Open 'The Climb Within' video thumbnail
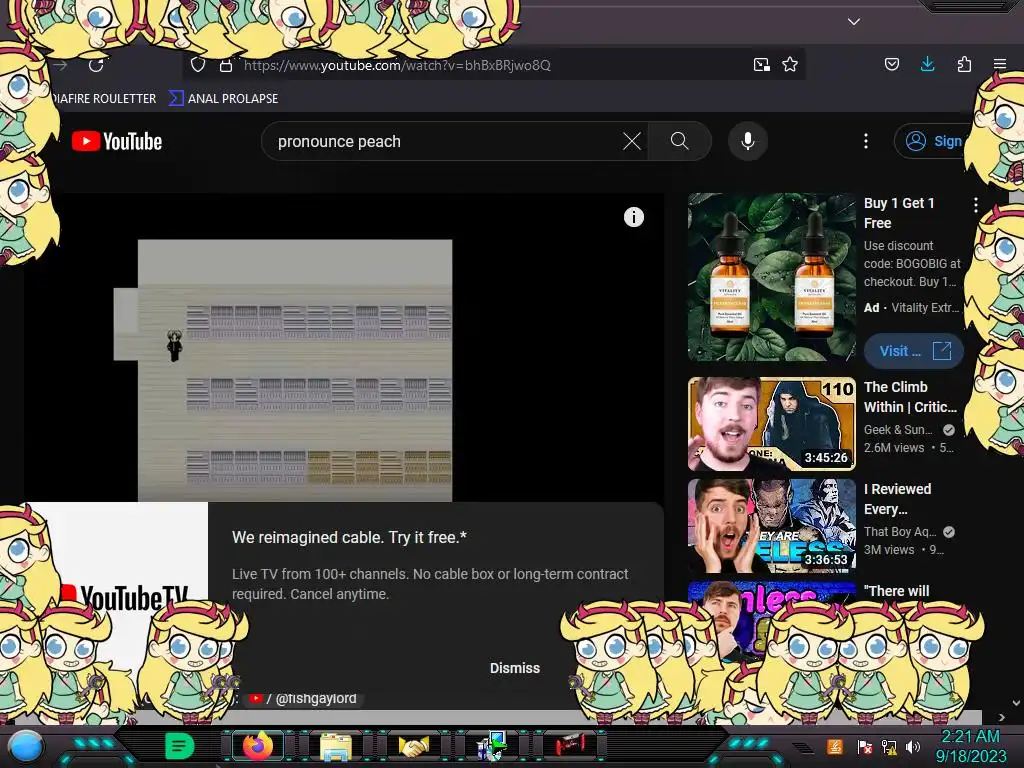Viewport: 1024px width, 768px height. 771,424
